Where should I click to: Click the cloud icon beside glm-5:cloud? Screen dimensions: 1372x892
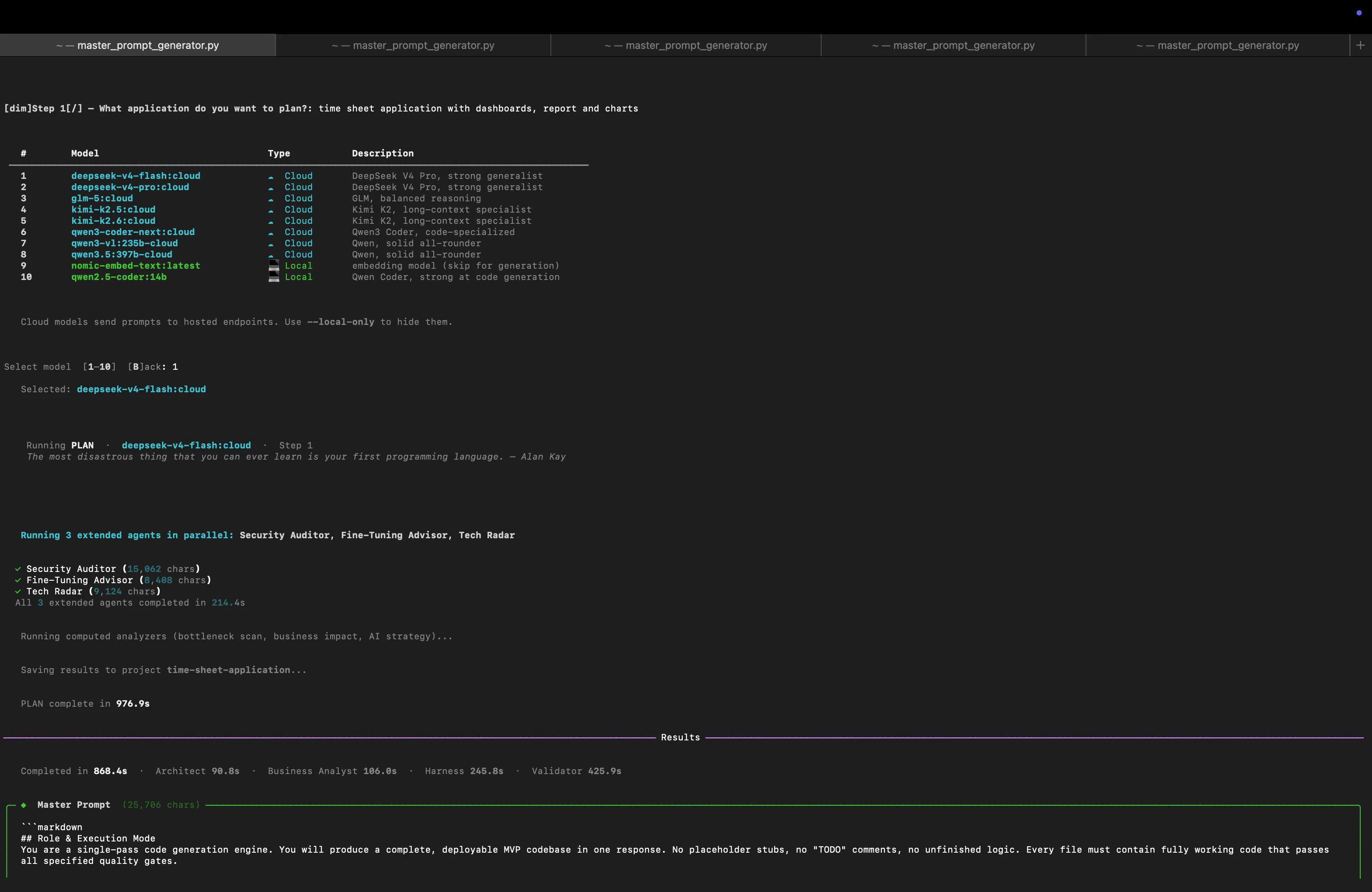(270, 199)
